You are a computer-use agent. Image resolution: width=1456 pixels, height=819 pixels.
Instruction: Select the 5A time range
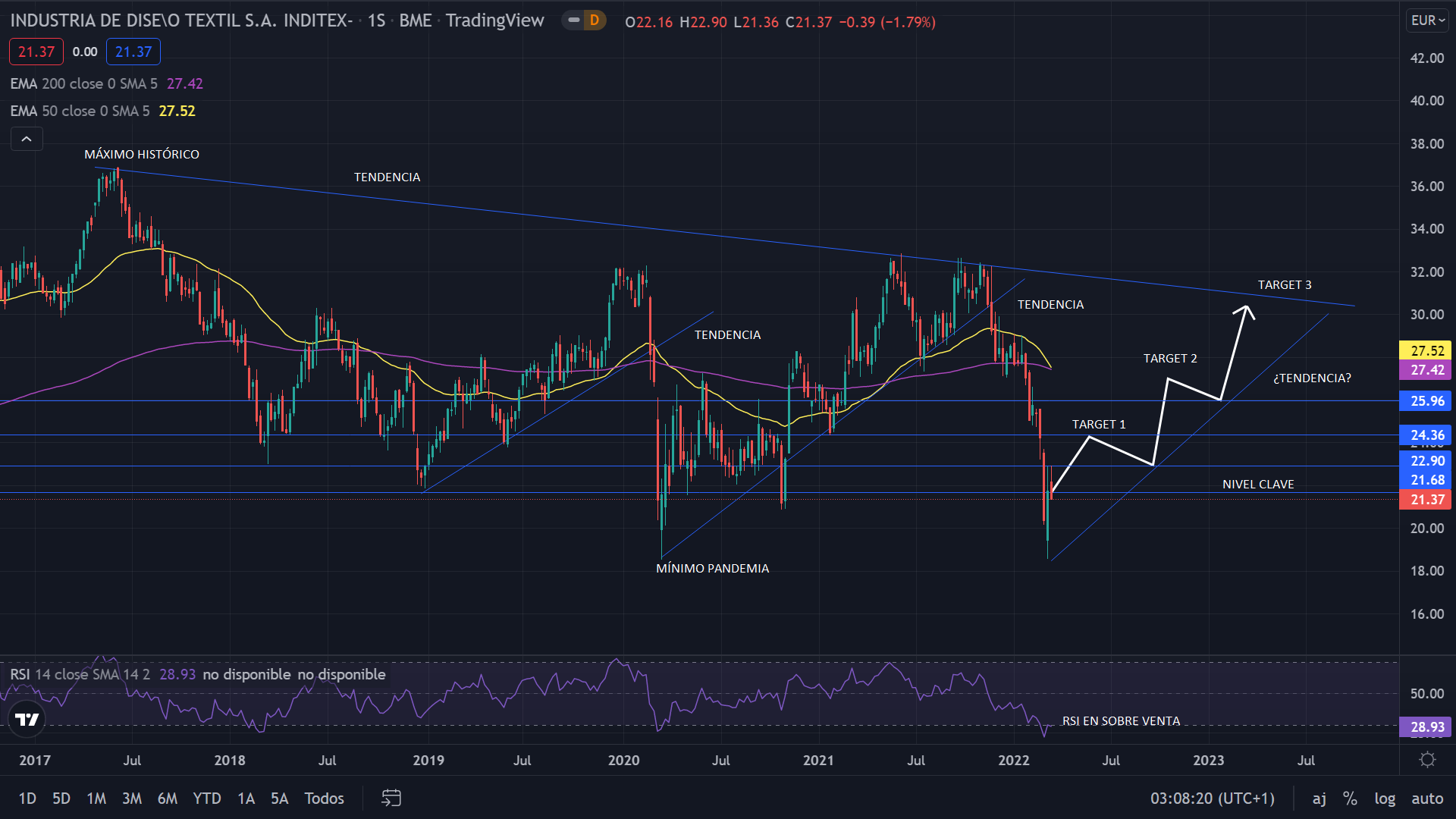[x=280, y=799]
